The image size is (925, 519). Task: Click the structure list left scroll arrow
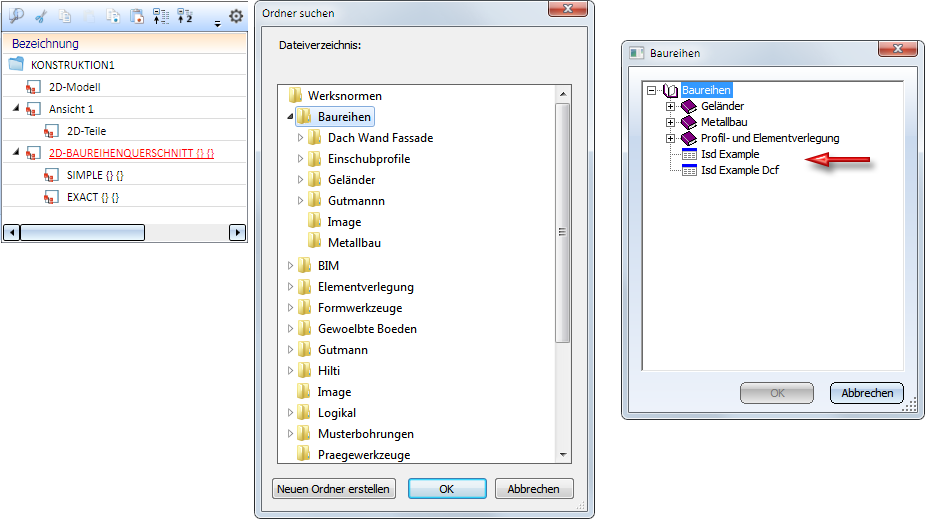[x=12, y=232]
